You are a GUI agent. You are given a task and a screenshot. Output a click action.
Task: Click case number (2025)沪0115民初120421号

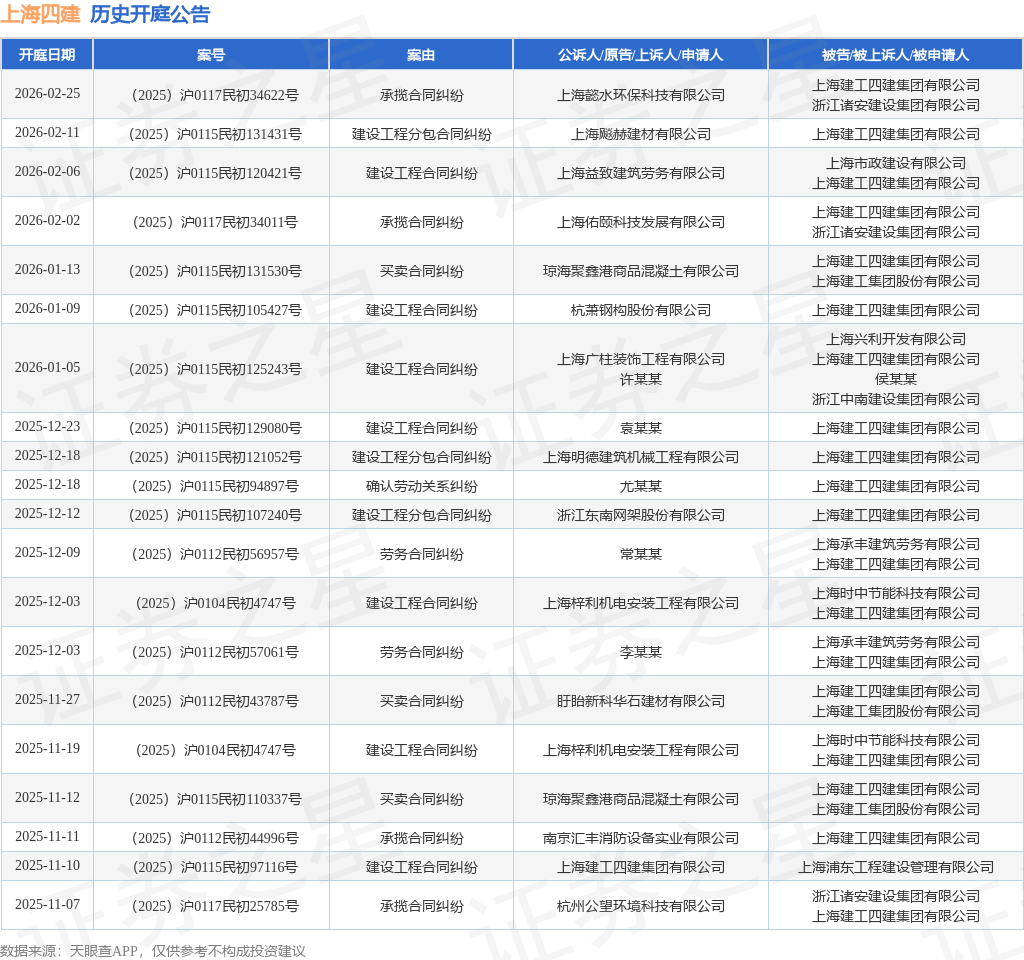[215, 173]
